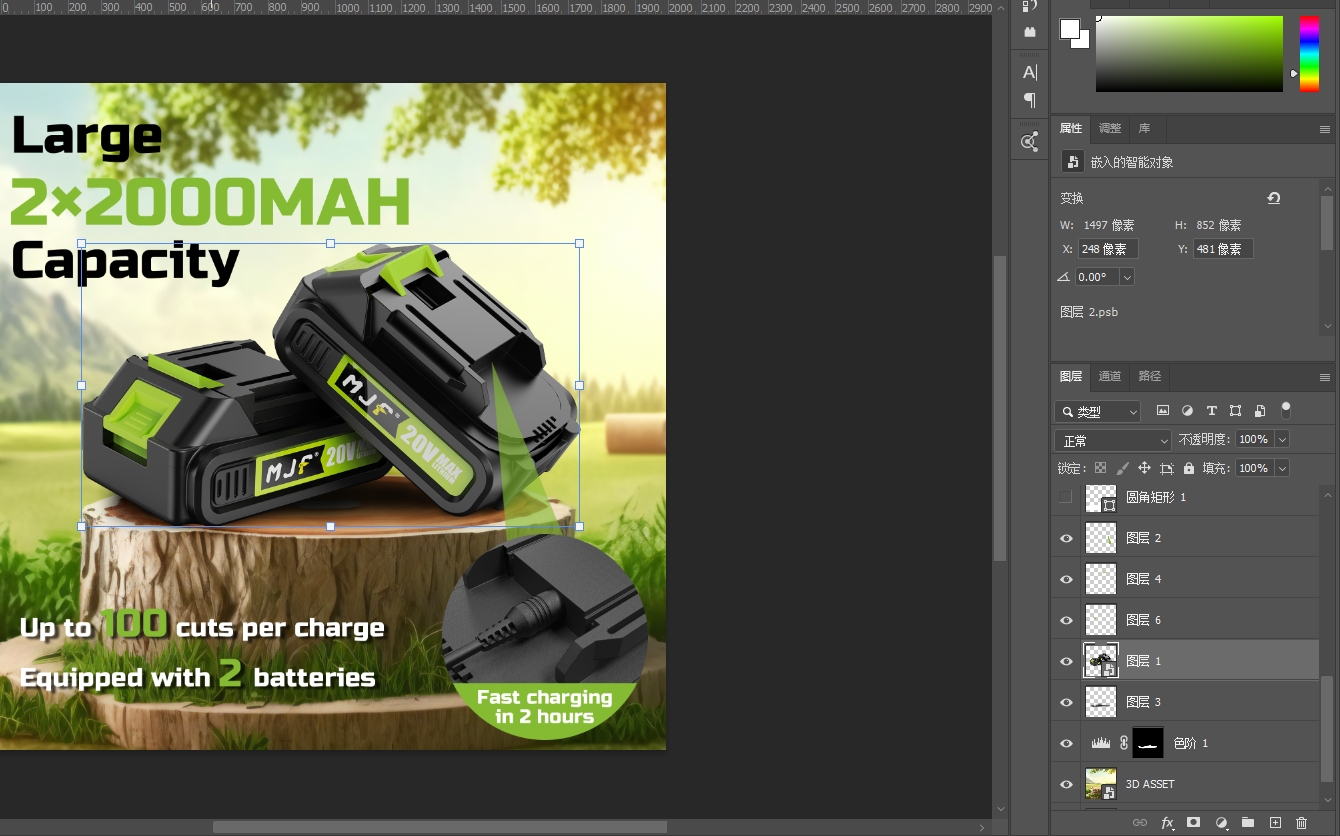Select the 图层 3 layer name
1340x836 pixels.
(1144, 702)
